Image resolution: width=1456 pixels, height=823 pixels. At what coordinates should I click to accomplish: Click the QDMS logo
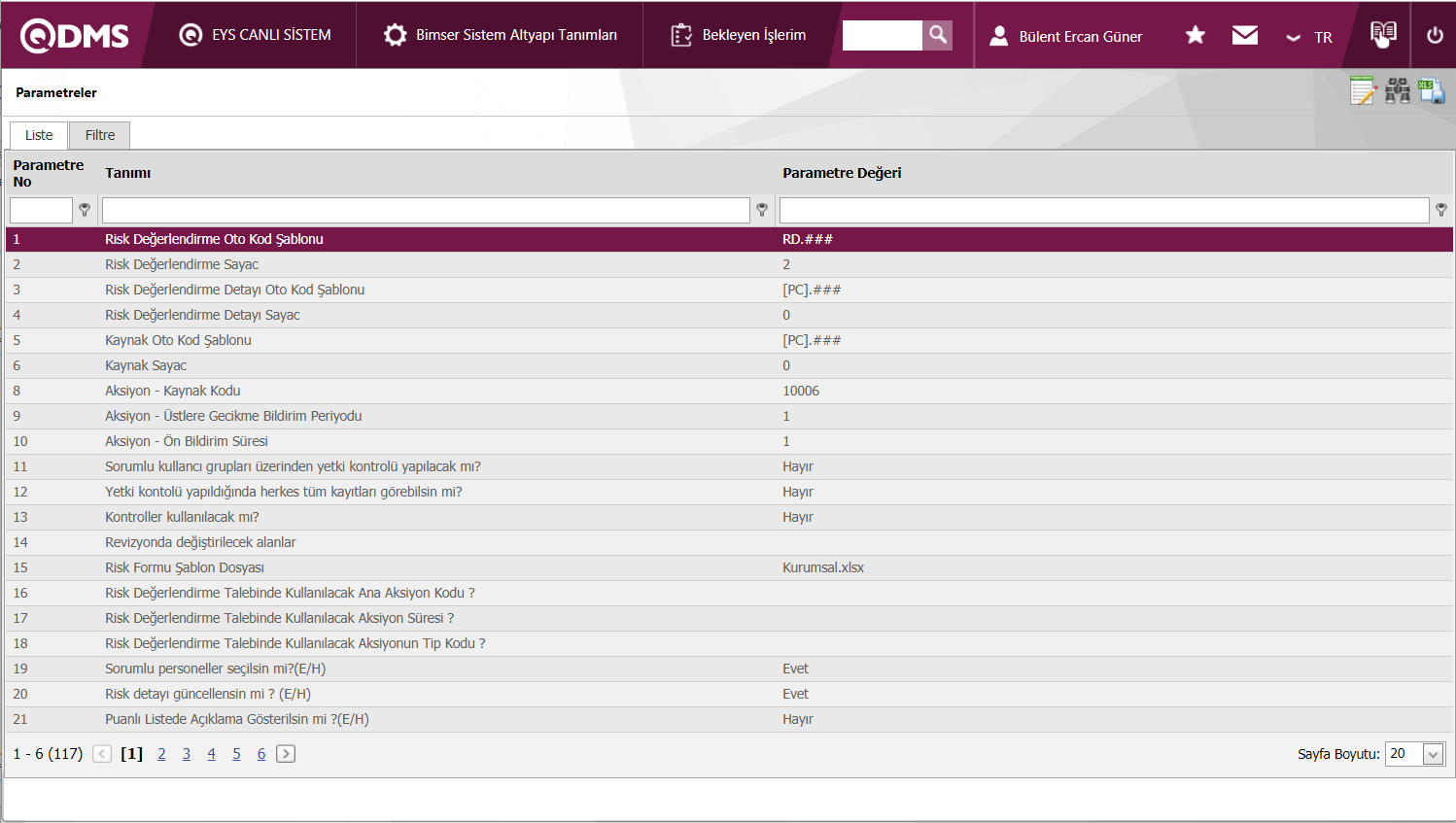(x=76, y=35)
